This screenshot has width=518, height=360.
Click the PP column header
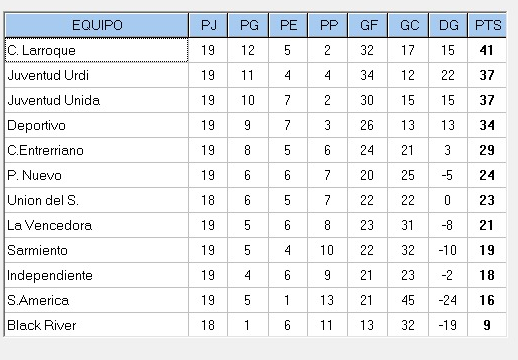pos(328,25)
